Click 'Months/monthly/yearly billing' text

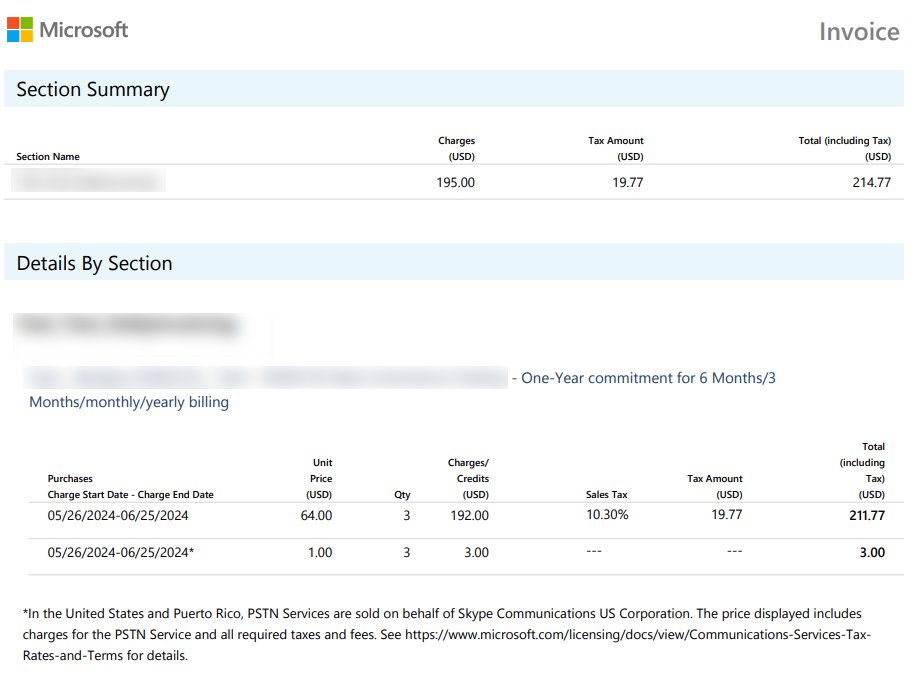pos(129,403)
